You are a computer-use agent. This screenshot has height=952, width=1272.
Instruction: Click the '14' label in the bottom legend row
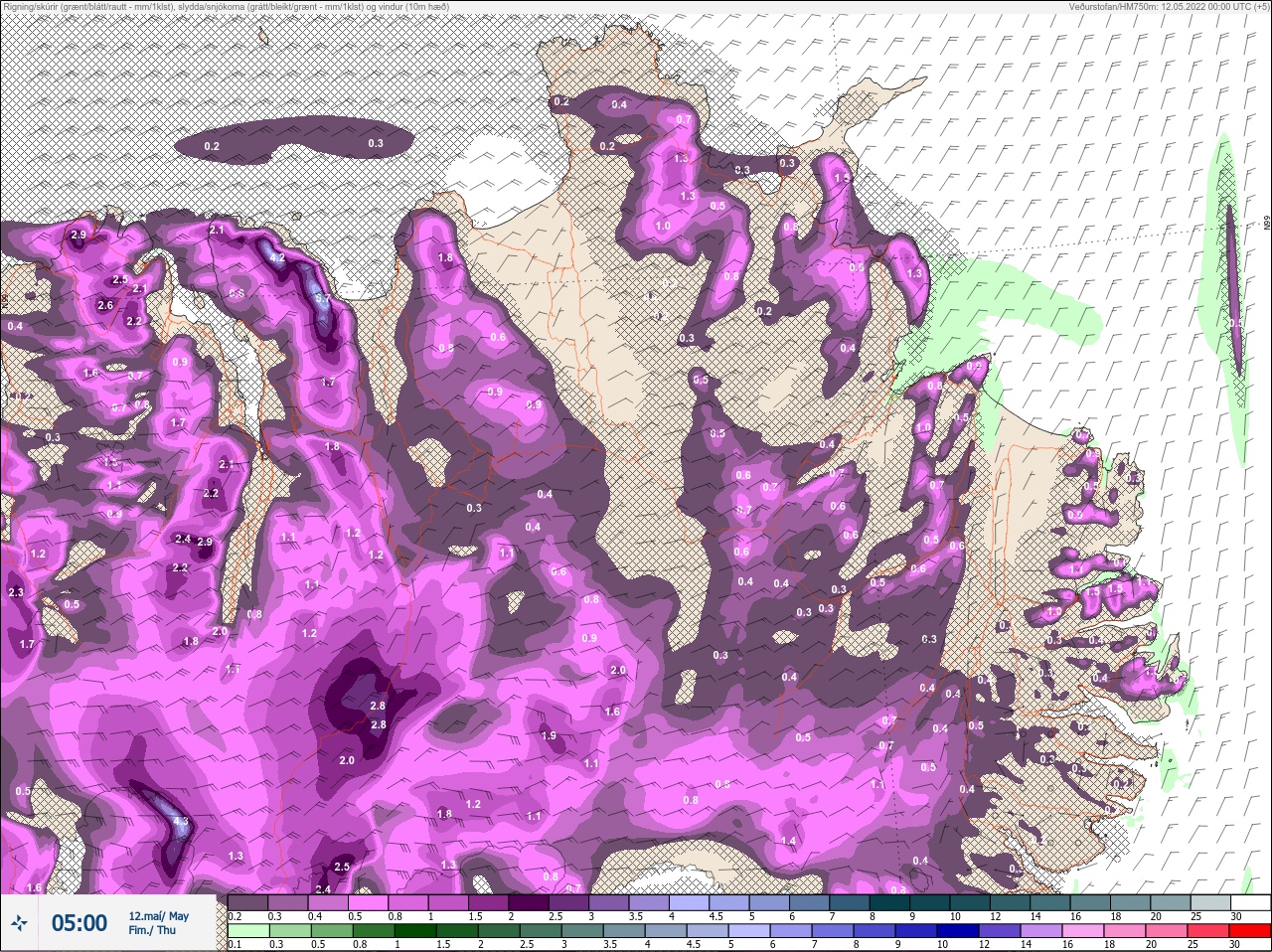[x=1027, y=944]
